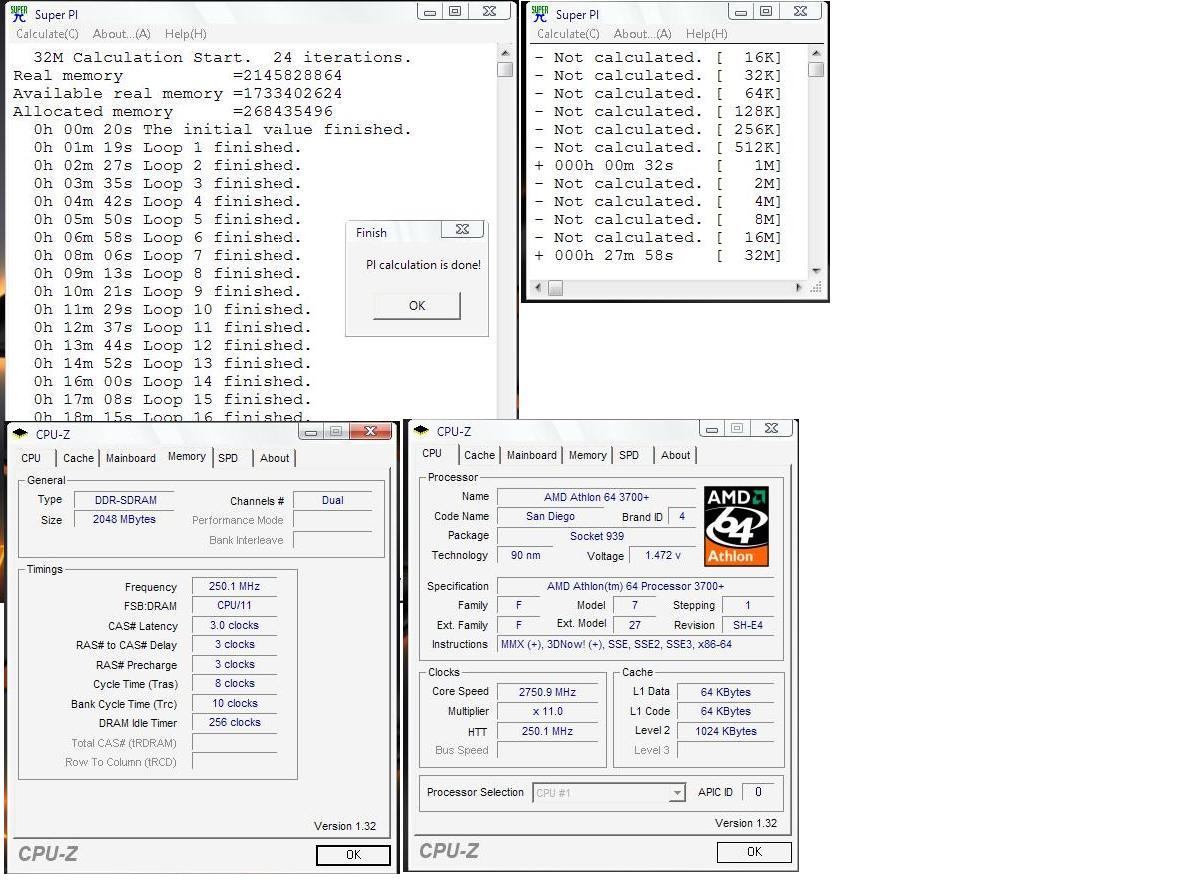This screenshot has height=896, width=1201.
Task: Open the Memory tab in the right CPU-Z window
Action: tap(587, 455)
